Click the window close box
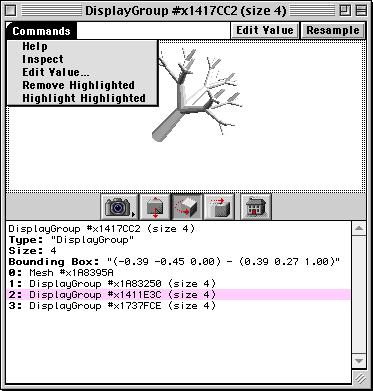The height and width of the screenshot is (391, 373). point(11,11)
